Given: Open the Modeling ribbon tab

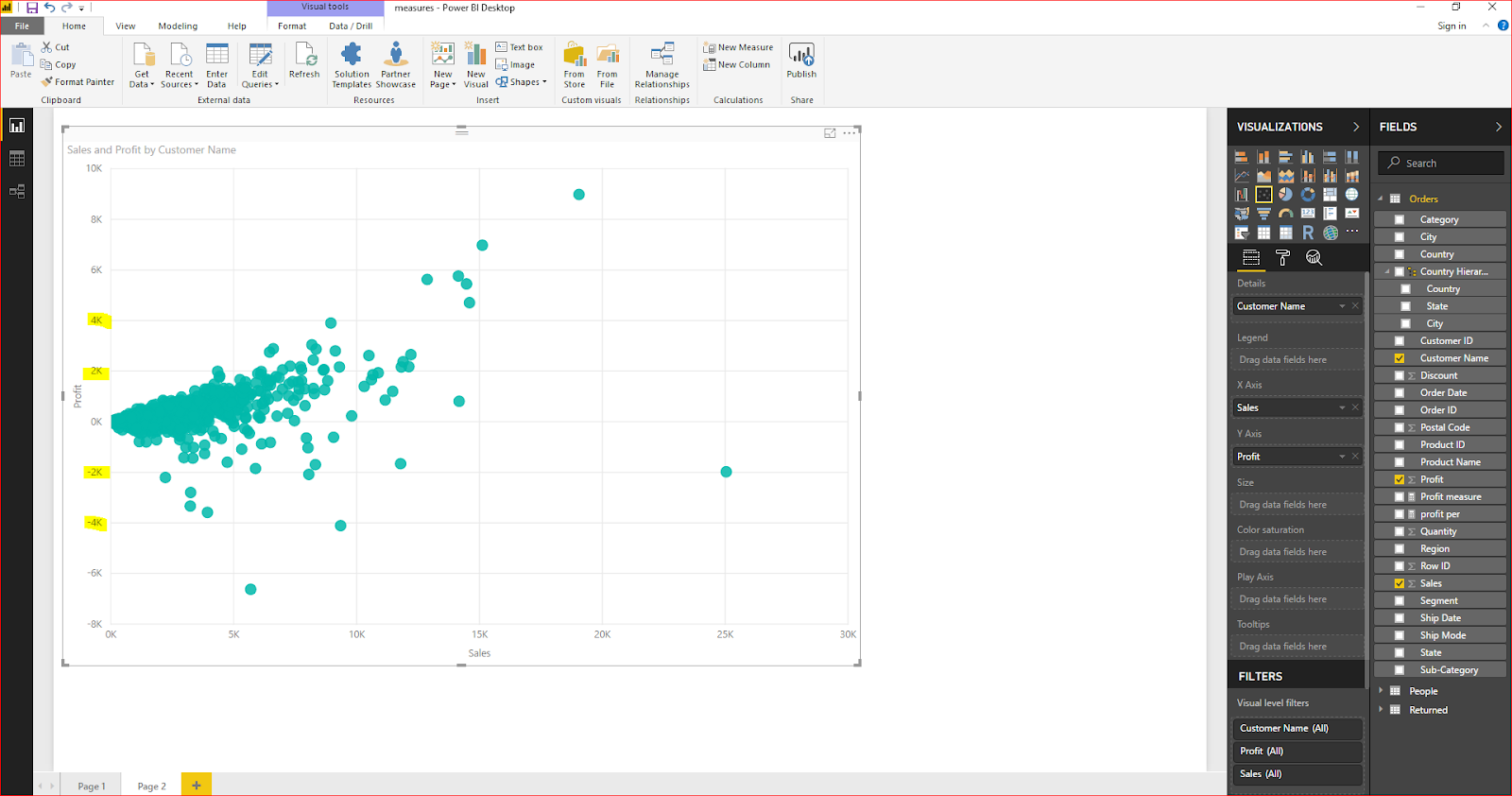Looking at the screenshot, I should click(178, 26).
